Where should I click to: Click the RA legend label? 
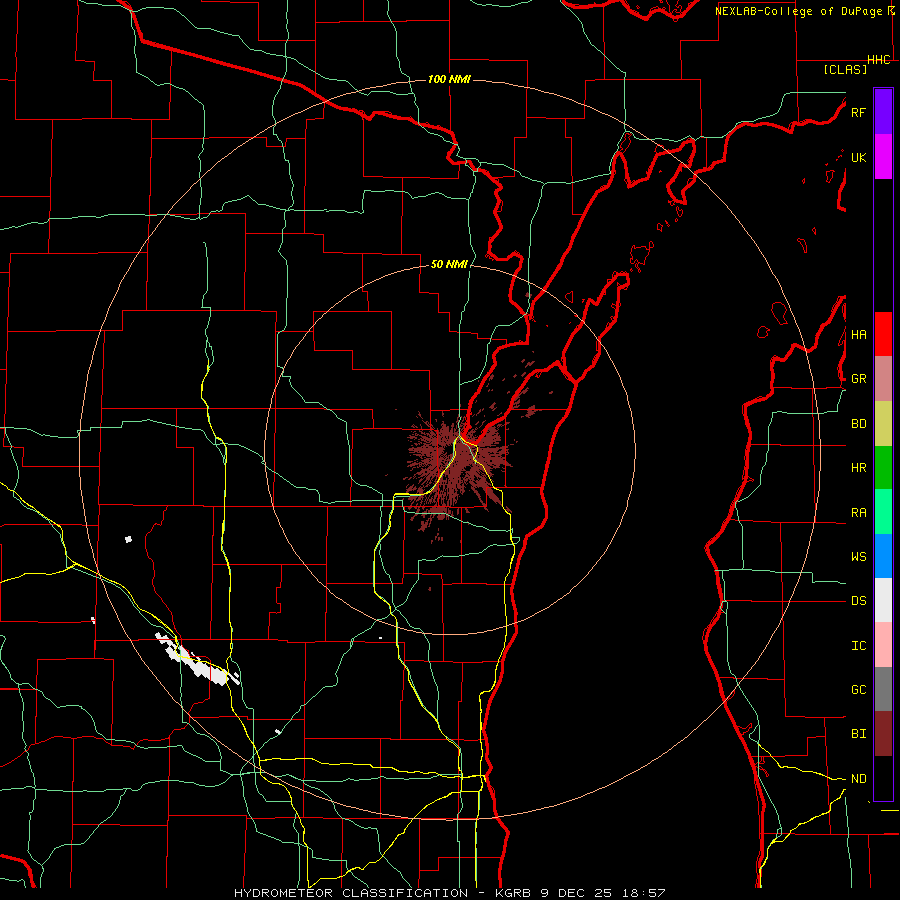(x=858, y=513)
